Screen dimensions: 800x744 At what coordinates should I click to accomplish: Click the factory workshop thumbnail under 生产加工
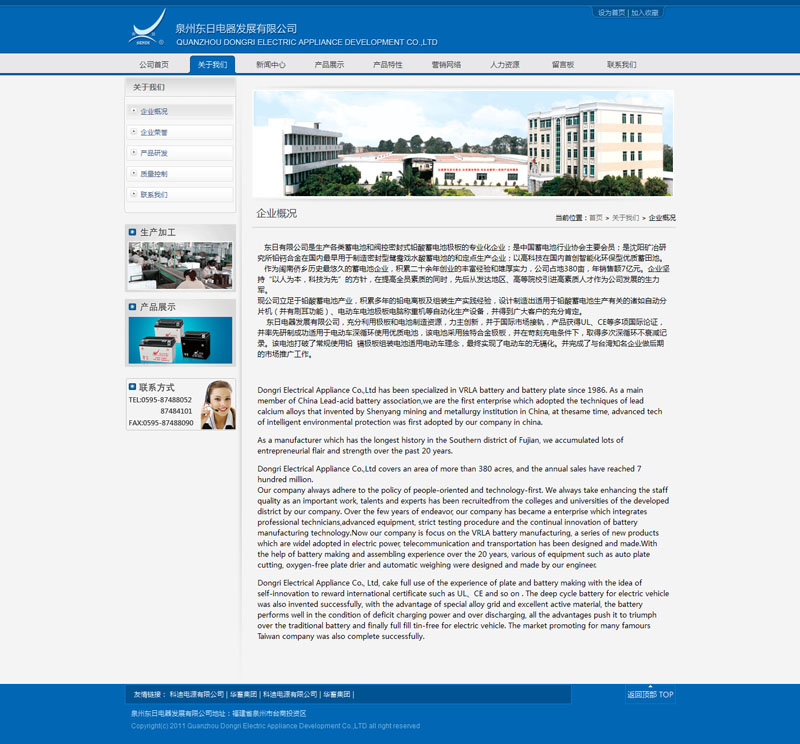pyautogui.click(x=180, y=265)
